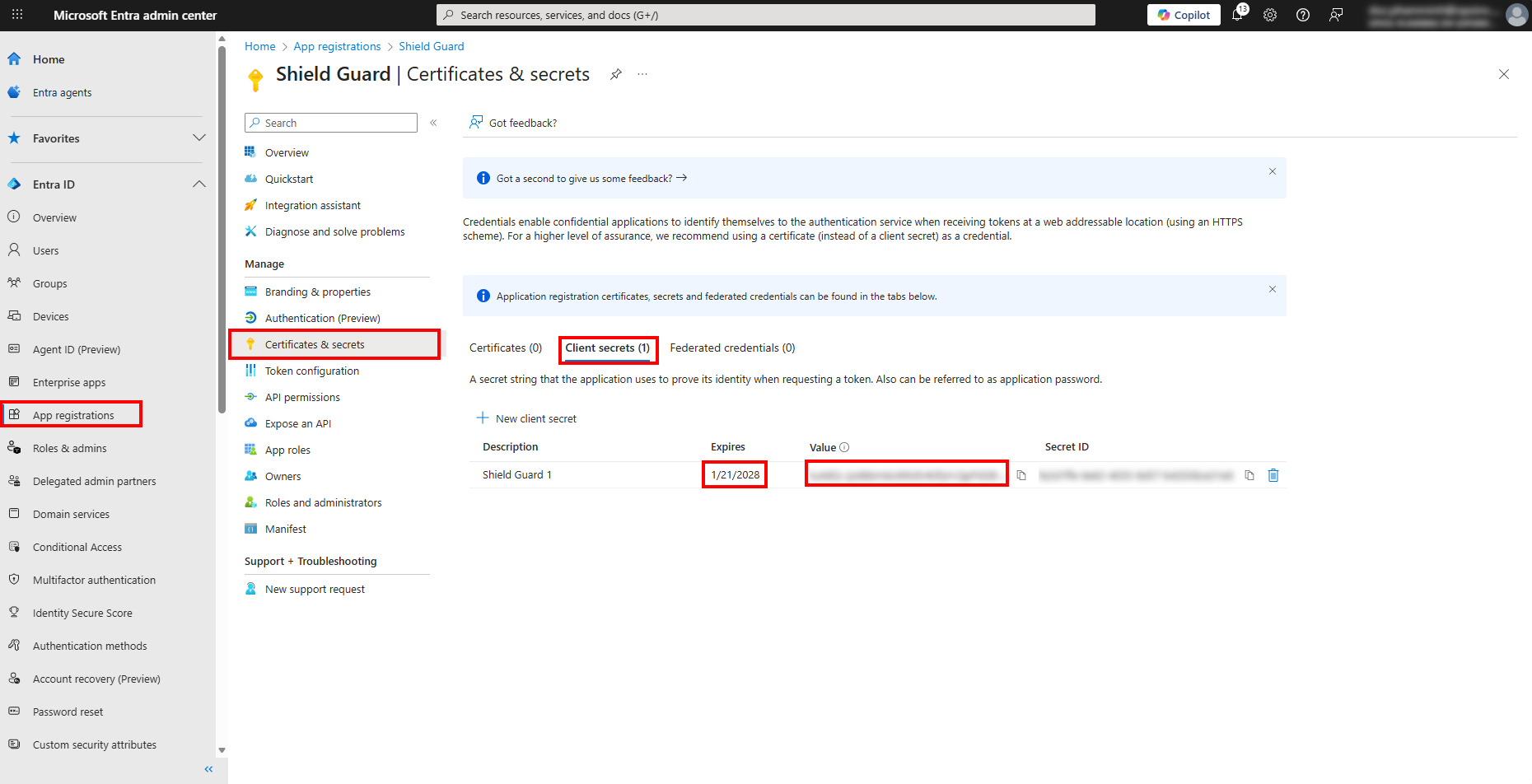Open the app launcher waffle menu
The image size is (1532, 784).
point(17,15)
